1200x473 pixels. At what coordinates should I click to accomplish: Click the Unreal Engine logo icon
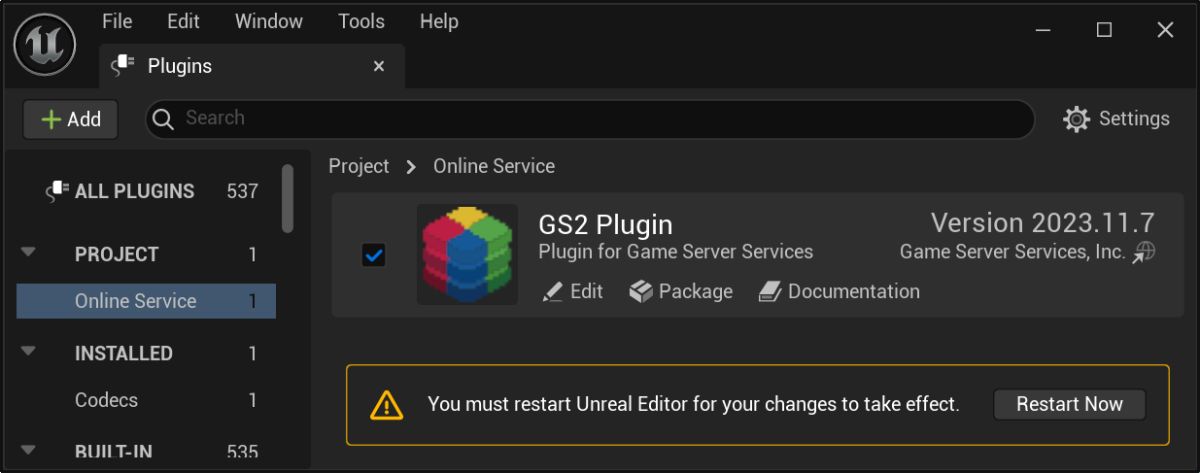tap(46, 44)
